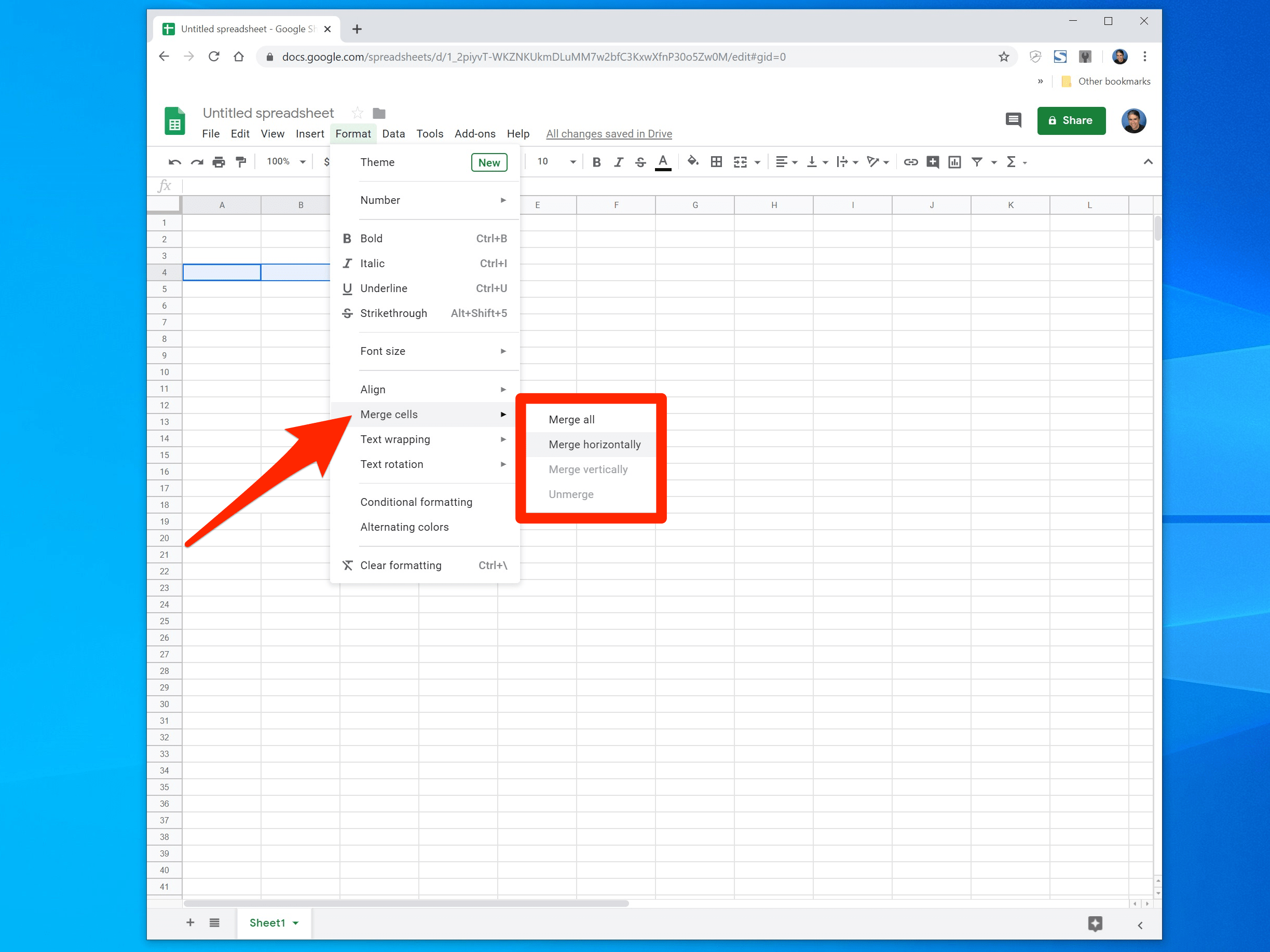Expand the Sheet1 tab options arrow
The width and height of the screenshot is (1270, 952).
coord(296,923)
